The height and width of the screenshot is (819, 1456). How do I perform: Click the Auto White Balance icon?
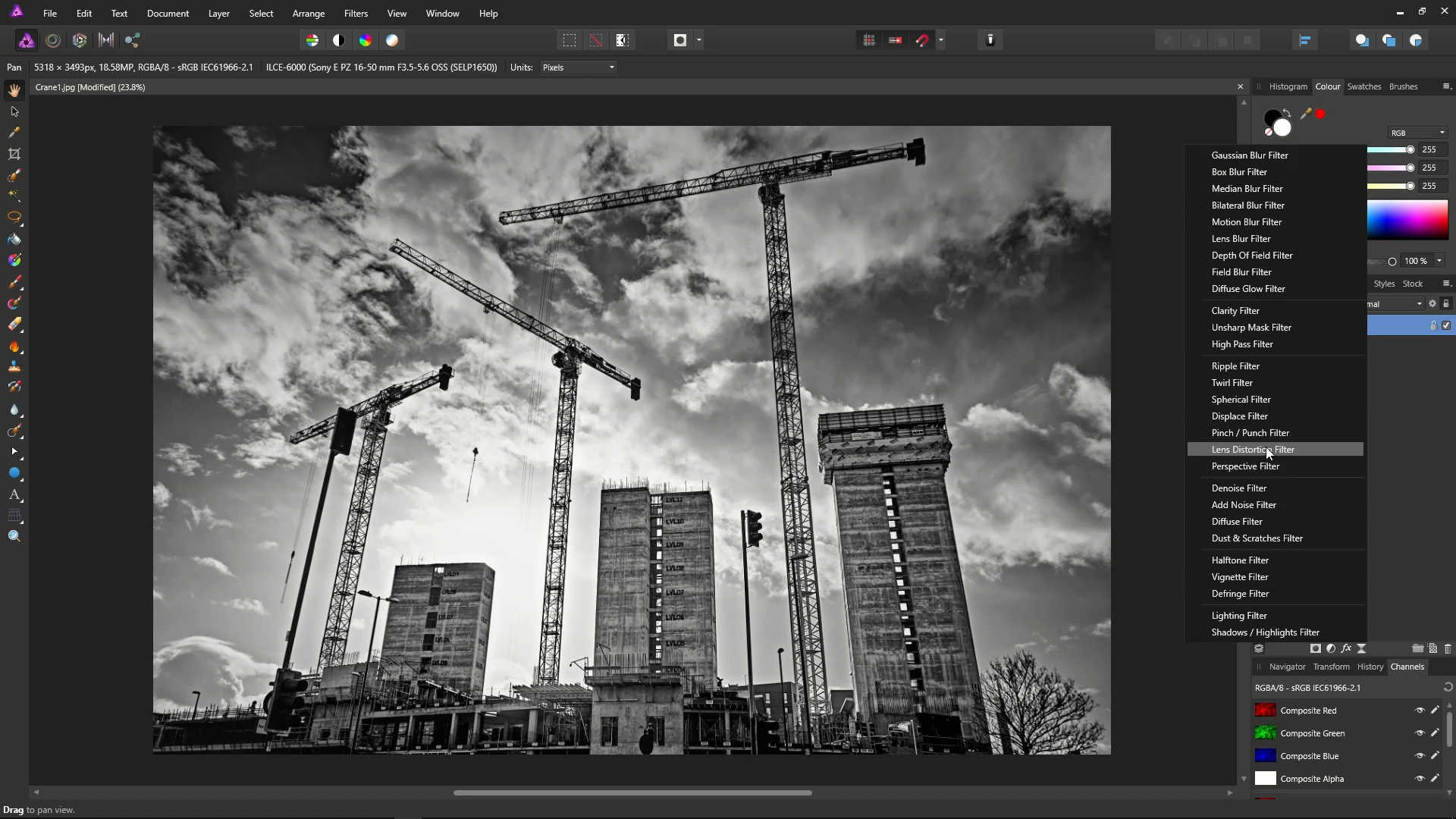click(392, 40)
